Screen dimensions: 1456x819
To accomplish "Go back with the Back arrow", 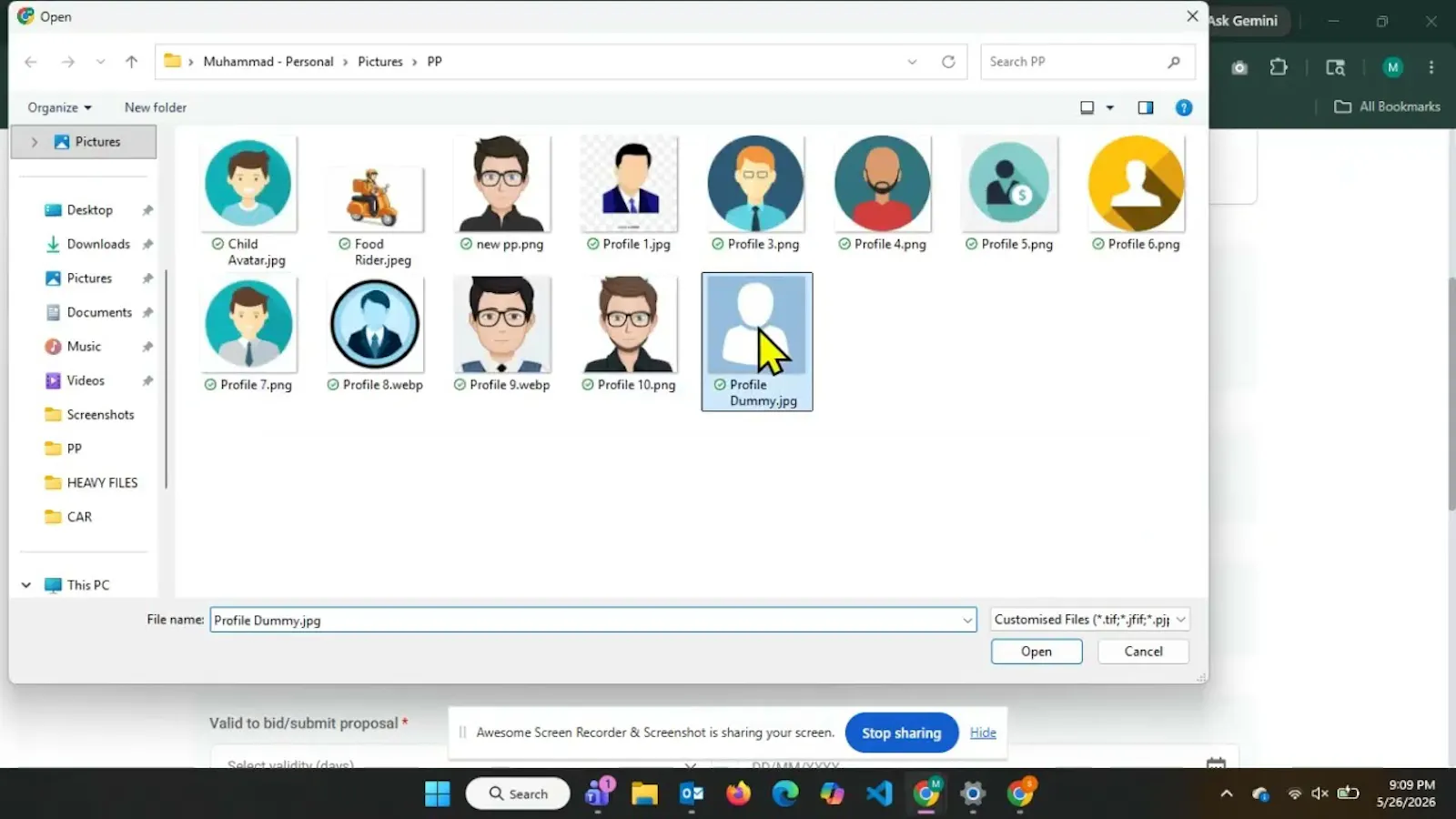I will click(31, 62).
